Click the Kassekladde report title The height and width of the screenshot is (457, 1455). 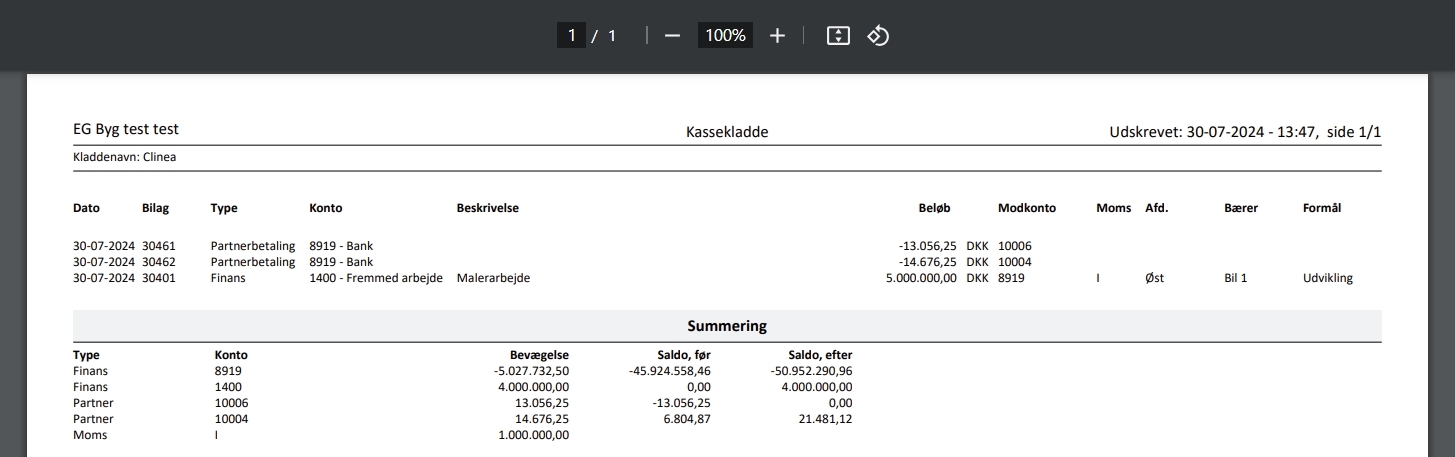tap(727, 132)
